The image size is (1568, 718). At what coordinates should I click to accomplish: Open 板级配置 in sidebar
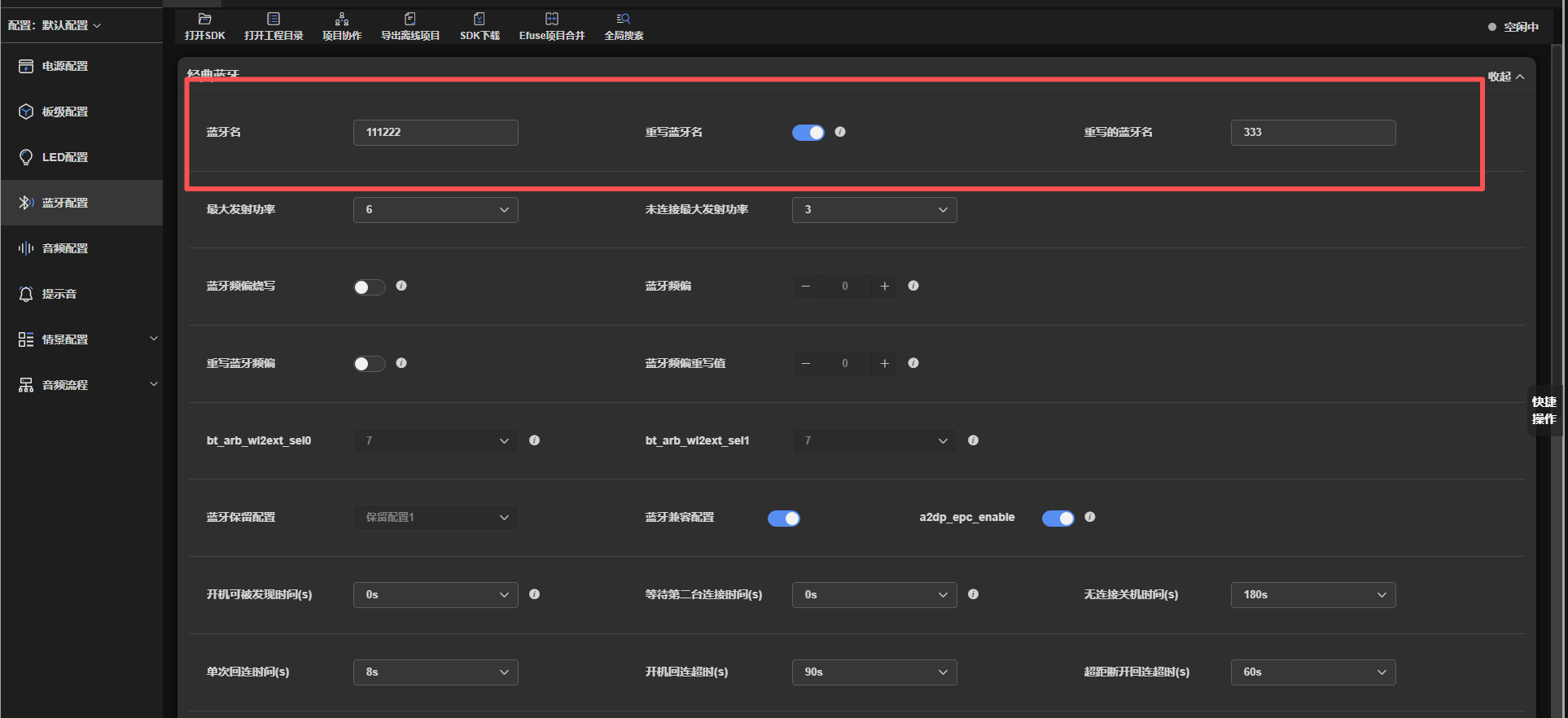(81, 112)
